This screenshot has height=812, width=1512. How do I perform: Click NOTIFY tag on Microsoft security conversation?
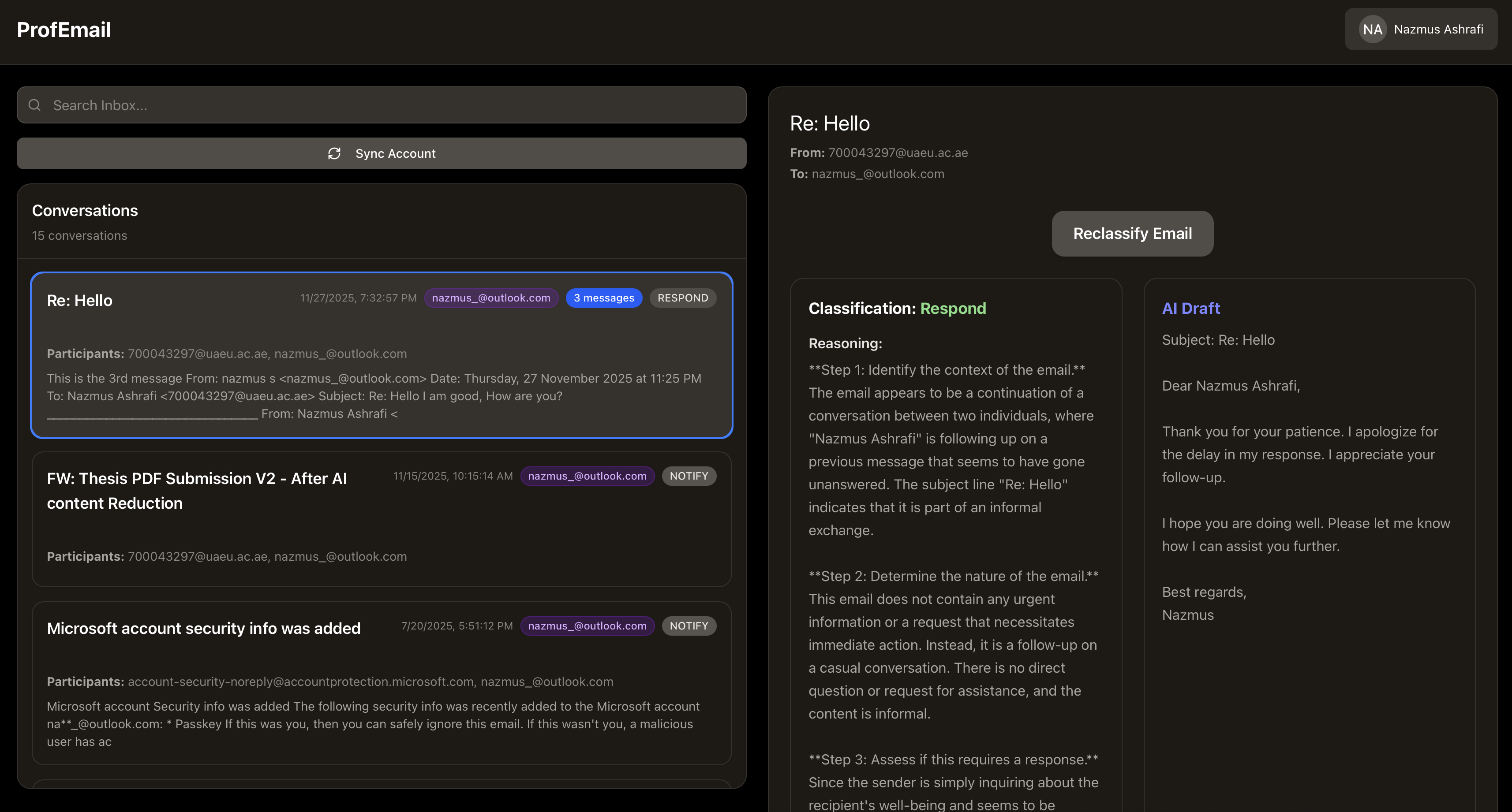pos(689,626)
